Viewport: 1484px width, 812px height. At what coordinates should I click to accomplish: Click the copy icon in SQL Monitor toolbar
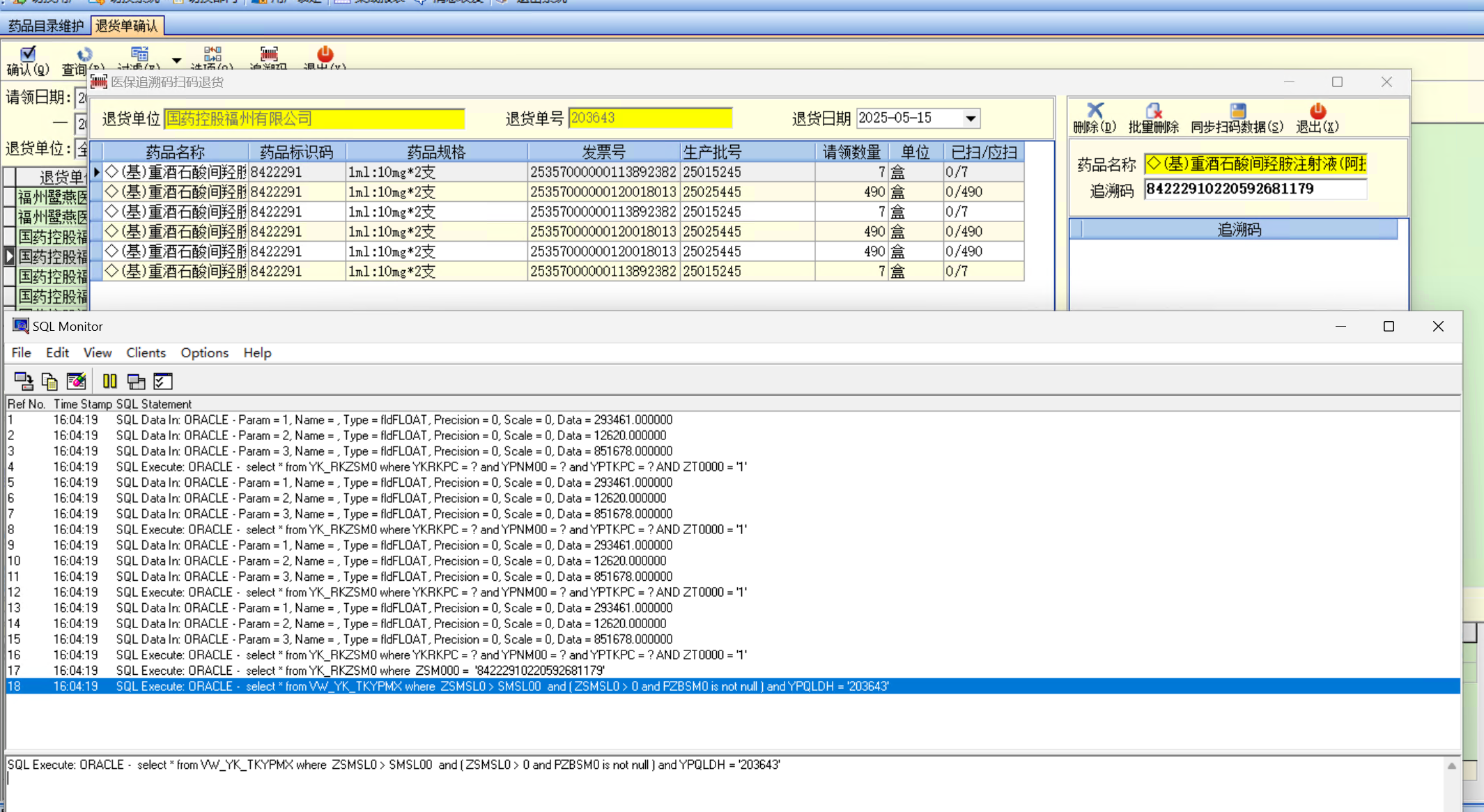pyautogui.click(x=49, y=381)
